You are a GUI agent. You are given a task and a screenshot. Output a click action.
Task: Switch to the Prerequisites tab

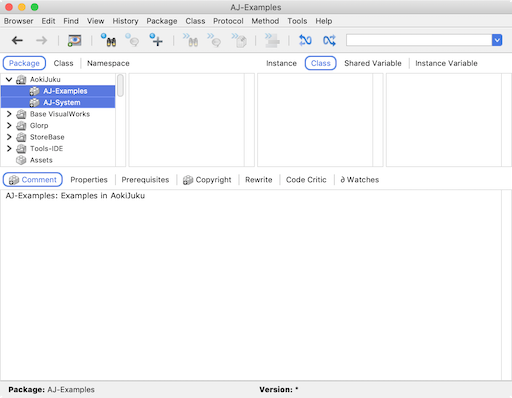click(145, 180)
